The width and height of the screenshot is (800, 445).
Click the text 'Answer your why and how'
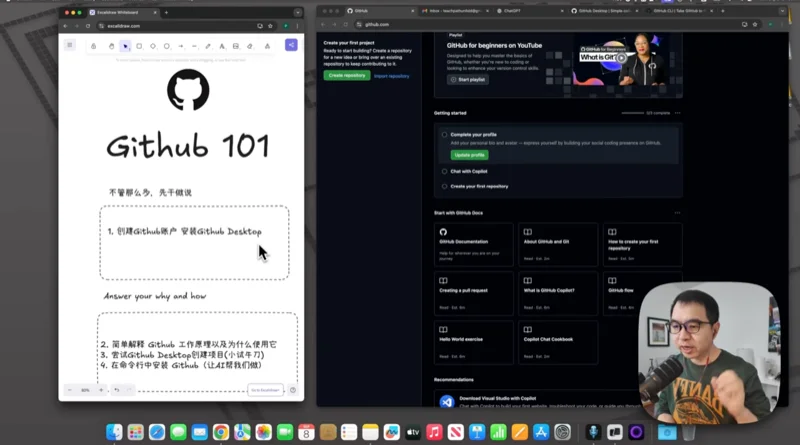tap(155, 296)
